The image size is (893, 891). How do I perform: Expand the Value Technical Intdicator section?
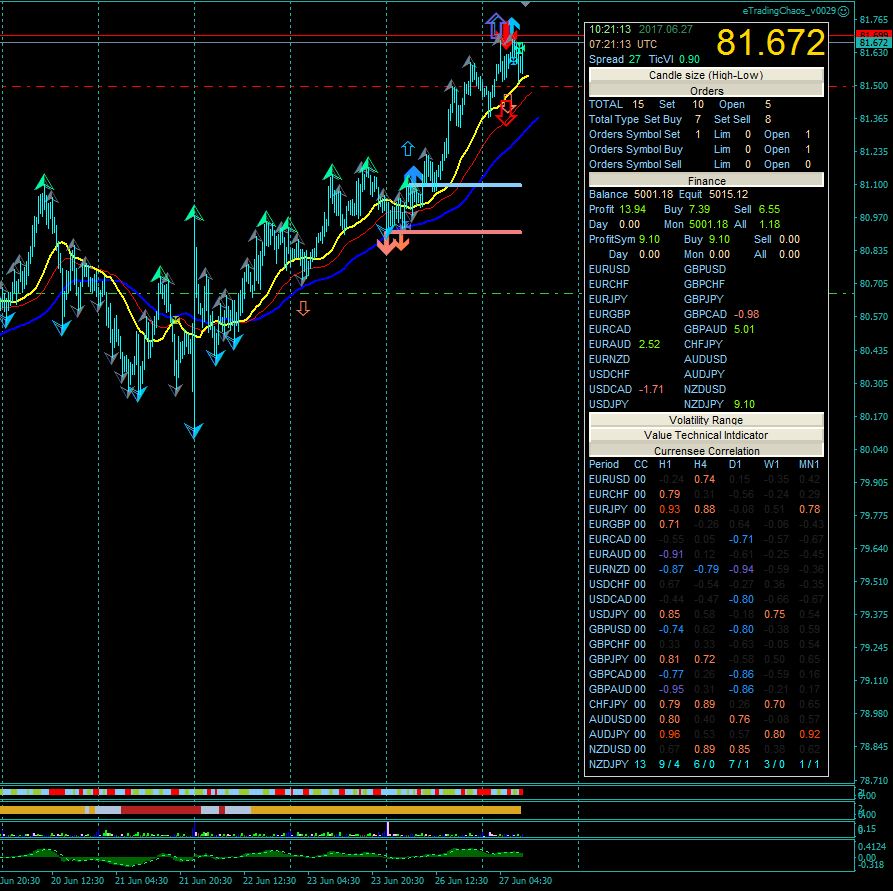click(706, 435)
